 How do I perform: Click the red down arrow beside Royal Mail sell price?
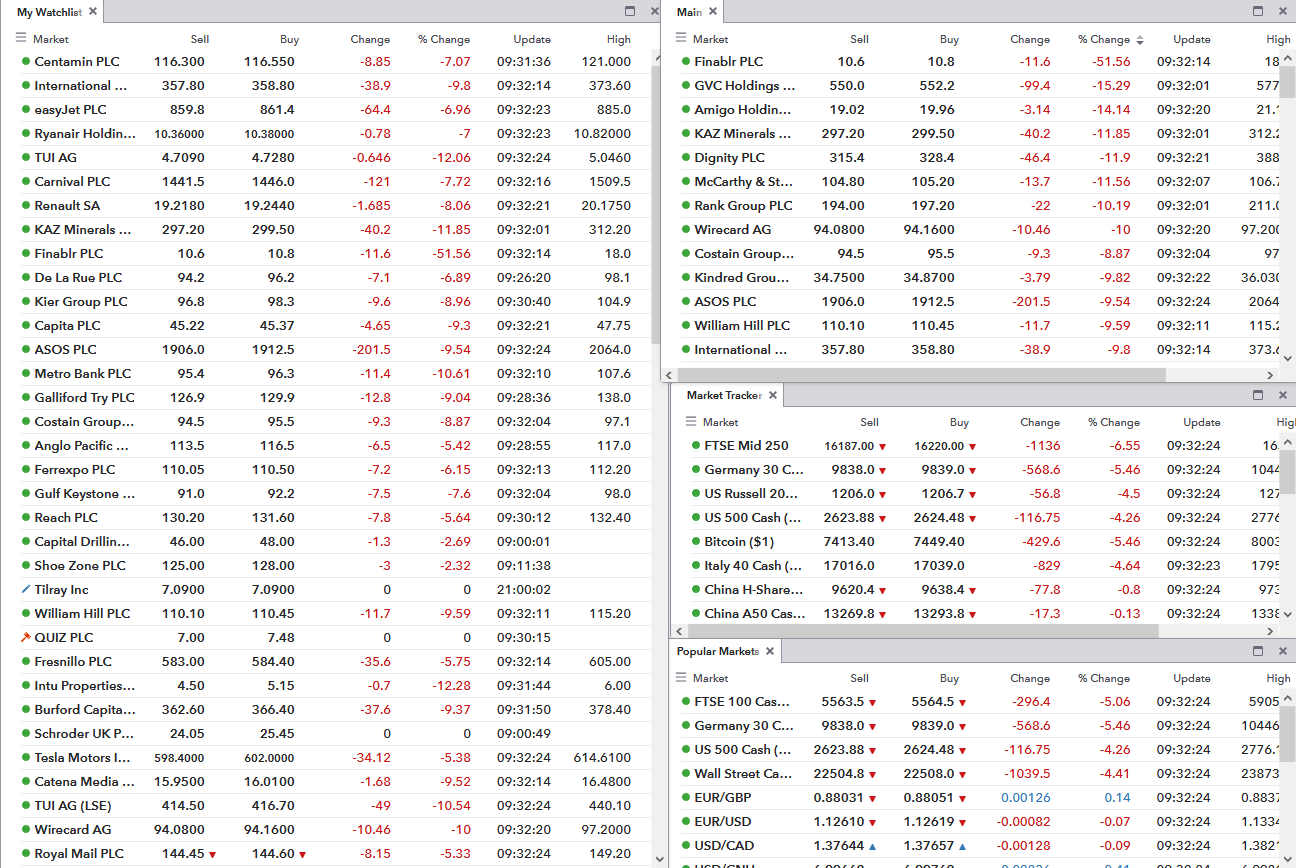[x=213, y=854]
